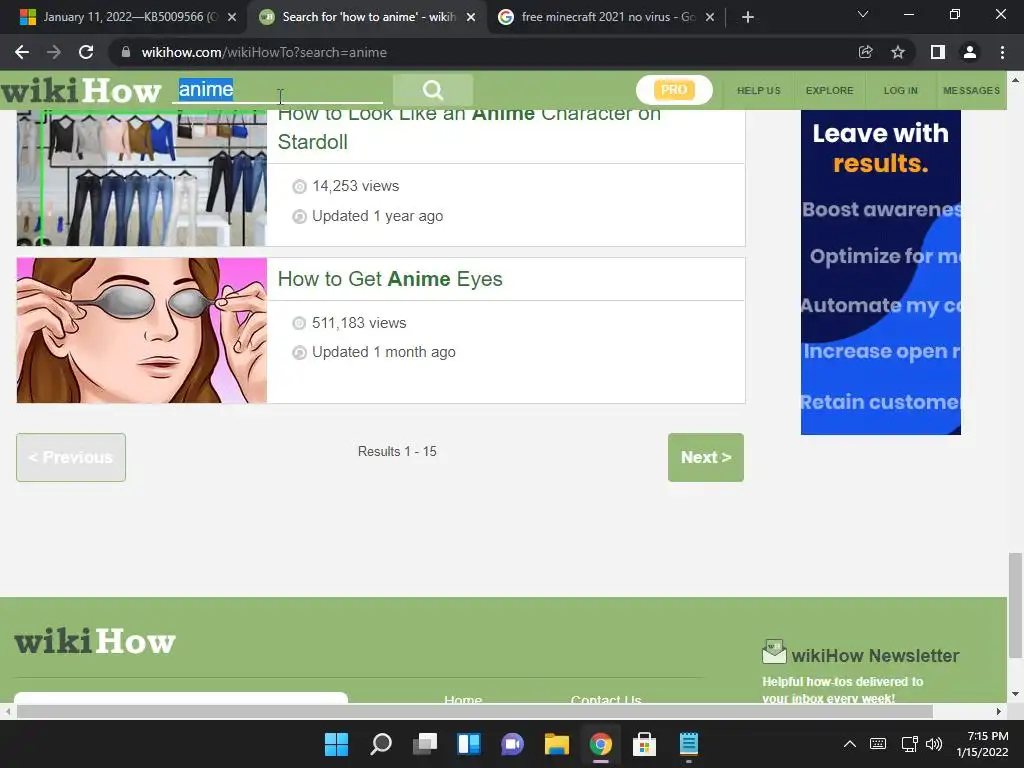The width and height of the screenshot is (1024, 768).
Task: Open the clock showing 7:15 PM
Action: click(983, 744)
